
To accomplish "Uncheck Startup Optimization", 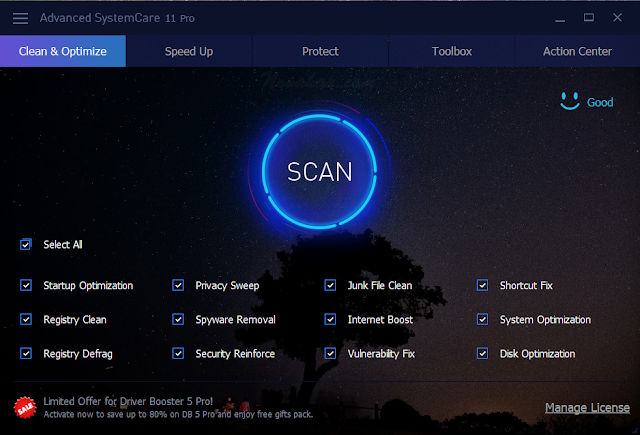I will (26, 285).
